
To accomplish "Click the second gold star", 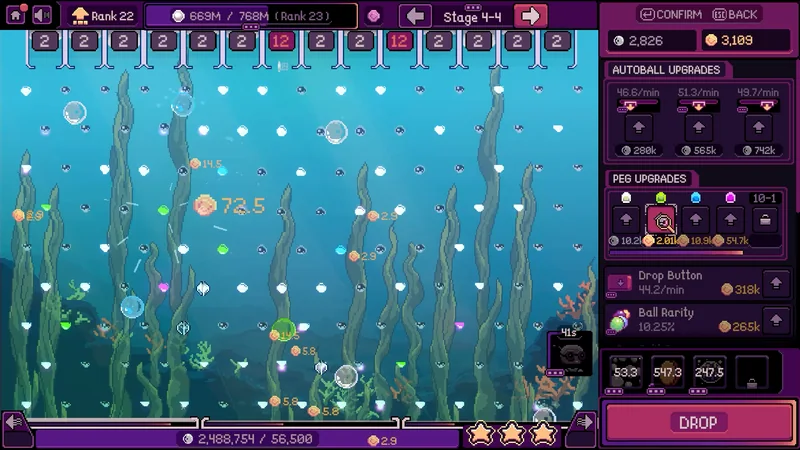I will (512, 433).
